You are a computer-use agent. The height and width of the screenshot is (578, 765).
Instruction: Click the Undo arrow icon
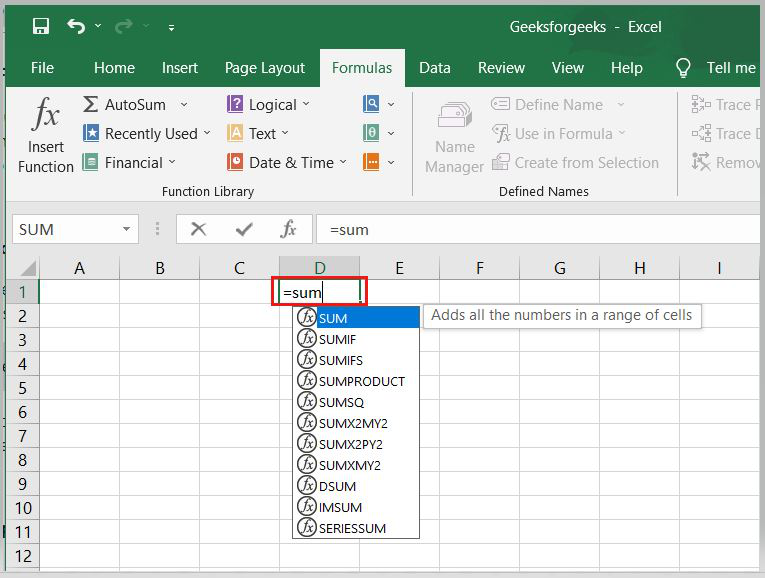76,26
